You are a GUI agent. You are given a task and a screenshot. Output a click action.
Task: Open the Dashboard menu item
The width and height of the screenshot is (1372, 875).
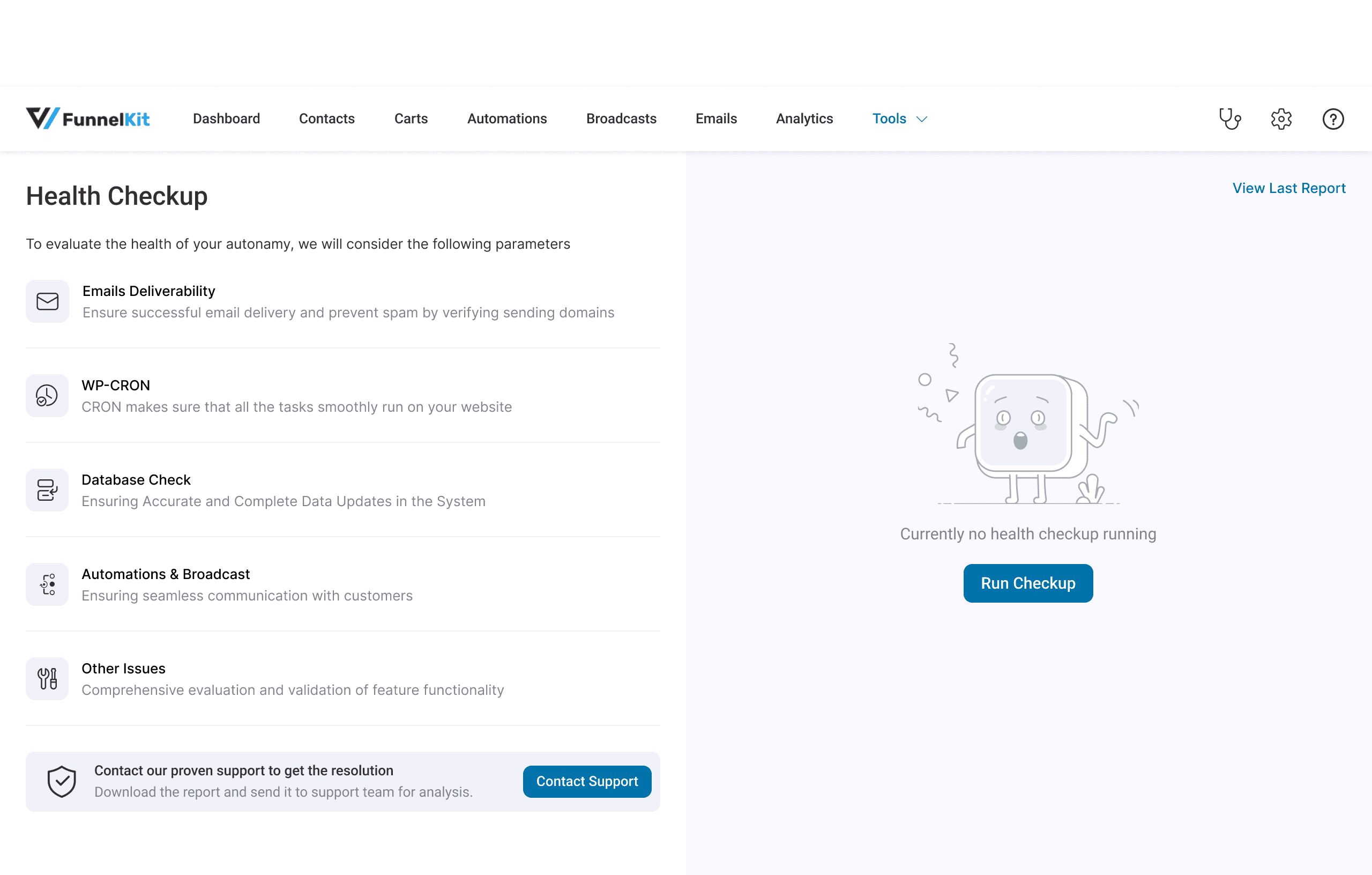coord(226,118)
